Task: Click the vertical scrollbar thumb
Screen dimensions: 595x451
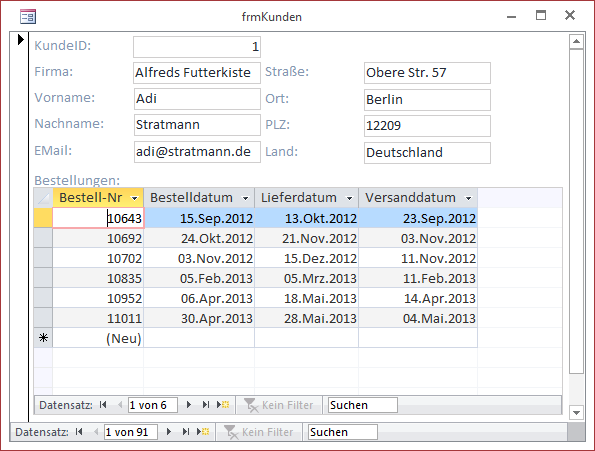Action: (x=576, y=211)
